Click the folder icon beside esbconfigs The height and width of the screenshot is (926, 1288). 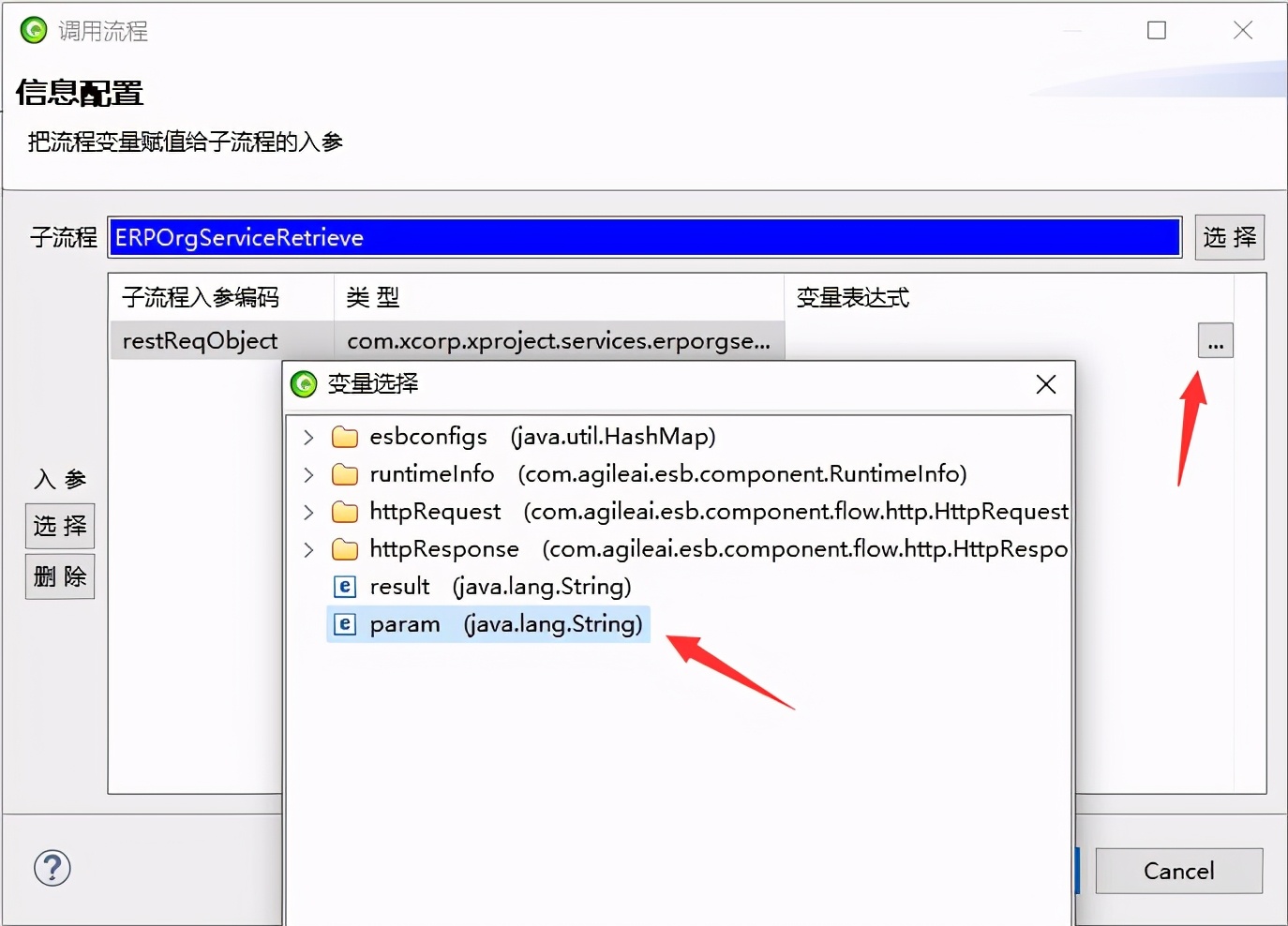344,436
